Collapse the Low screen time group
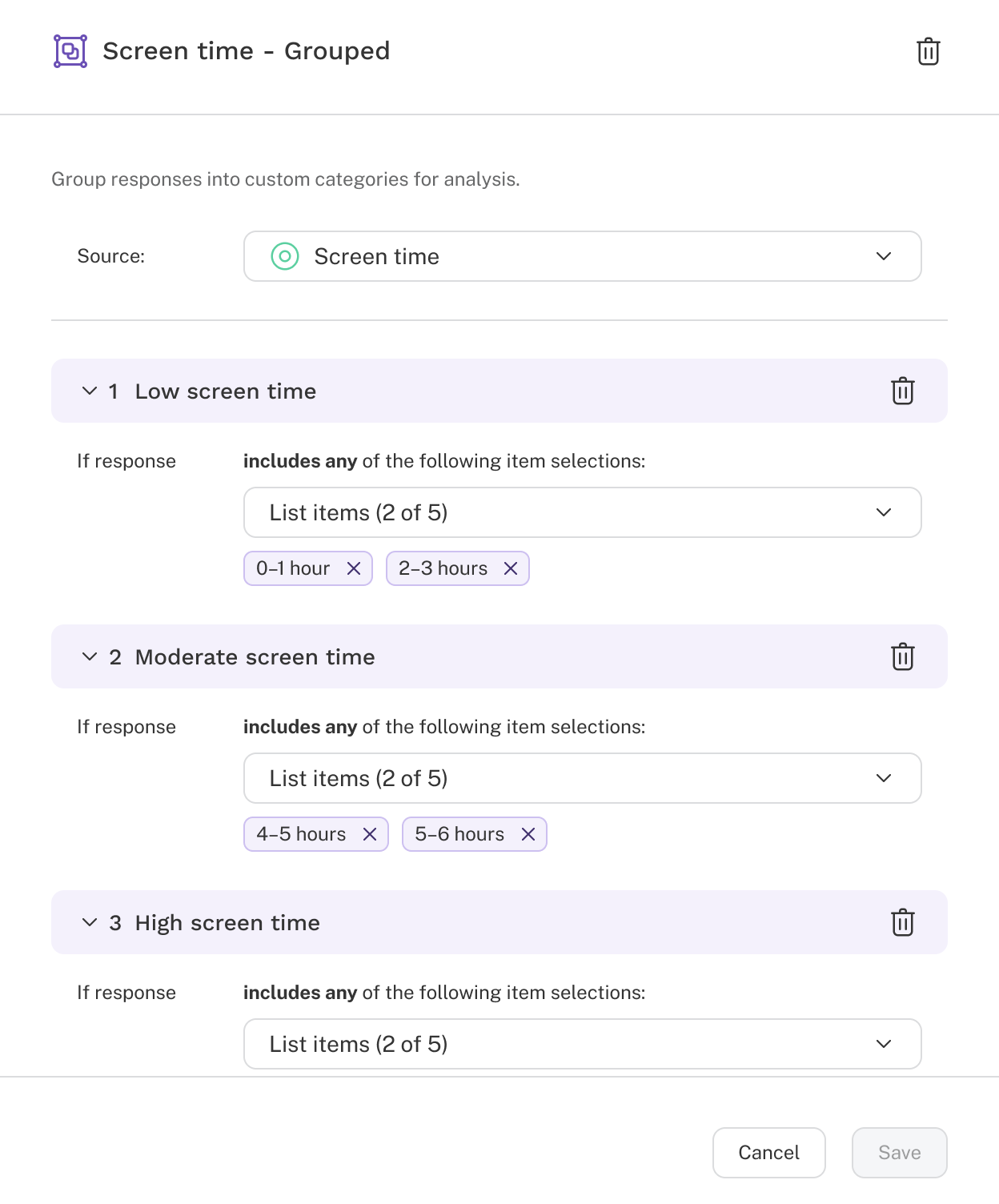This screenshot has width=999, height=1204. [89, 391]
